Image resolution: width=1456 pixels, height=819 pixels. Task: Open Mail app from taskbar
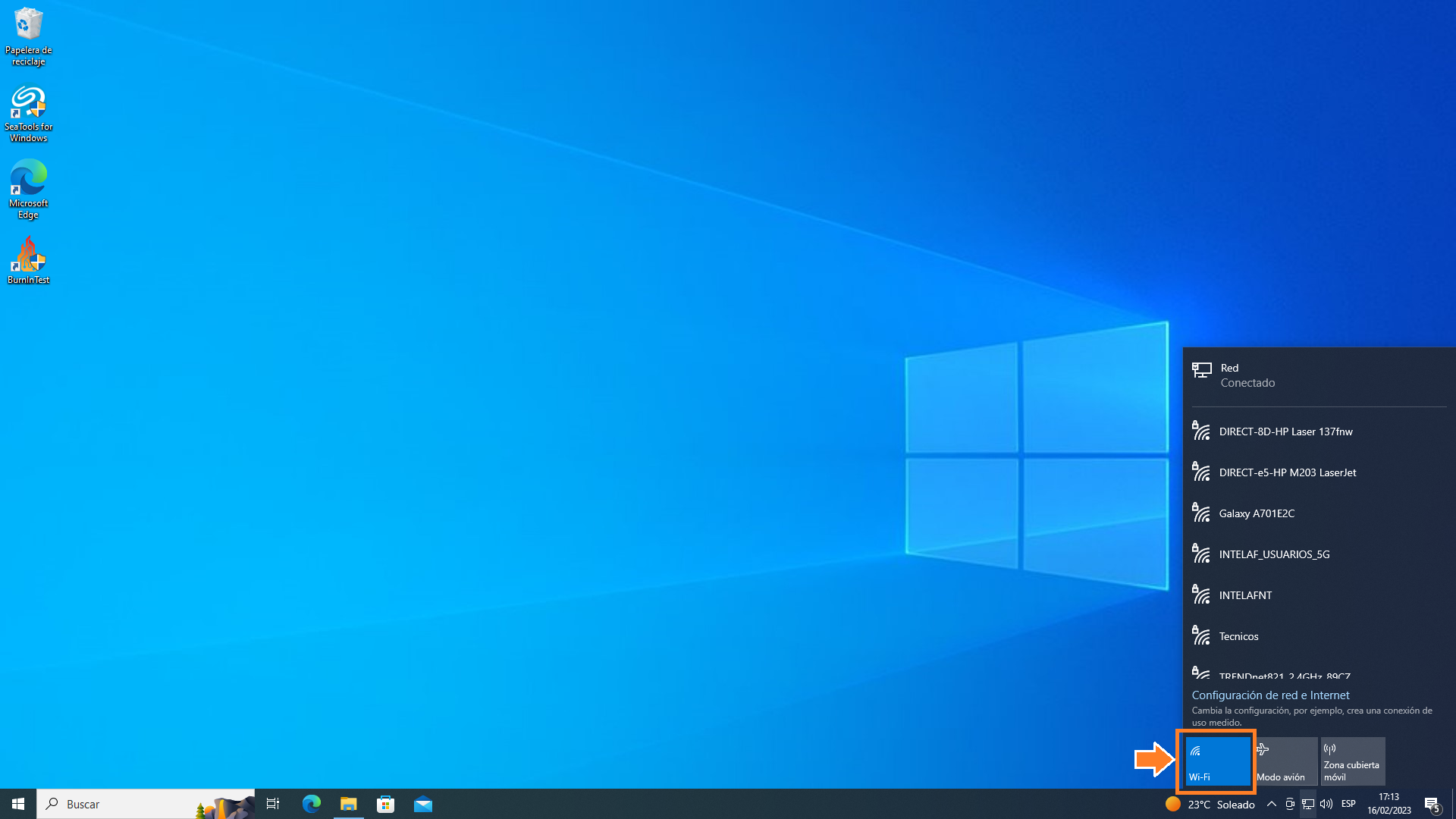coord(422,804)
